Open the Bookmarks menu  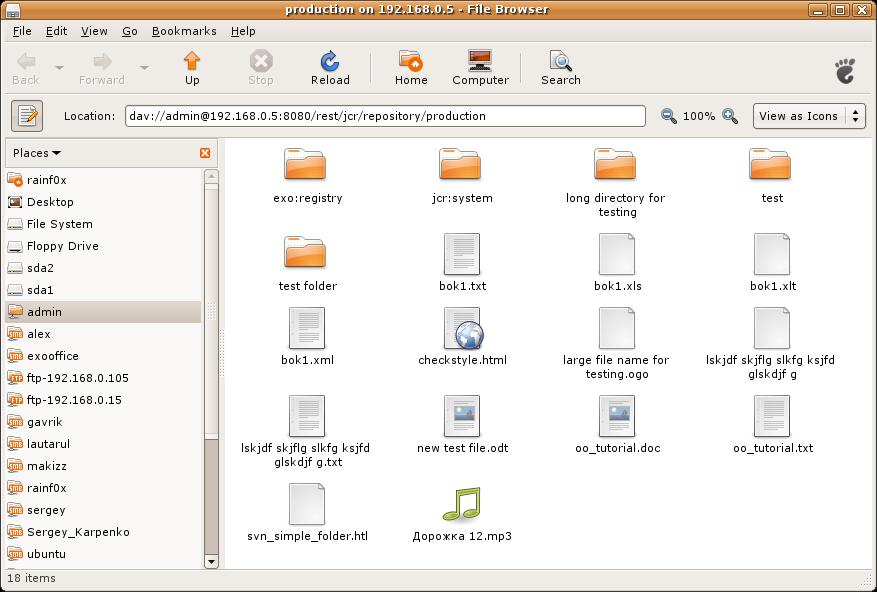(x=184, y=31)
